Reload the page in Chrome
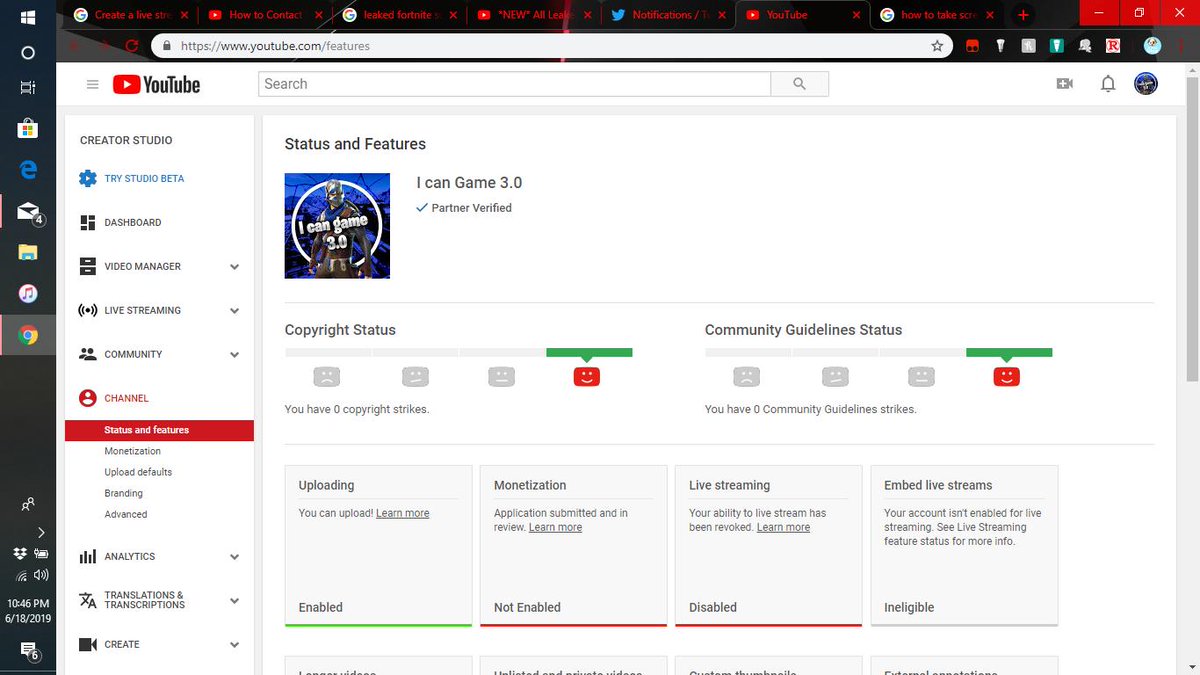Viewport: 1200px width, 675px height. point(131,46)
